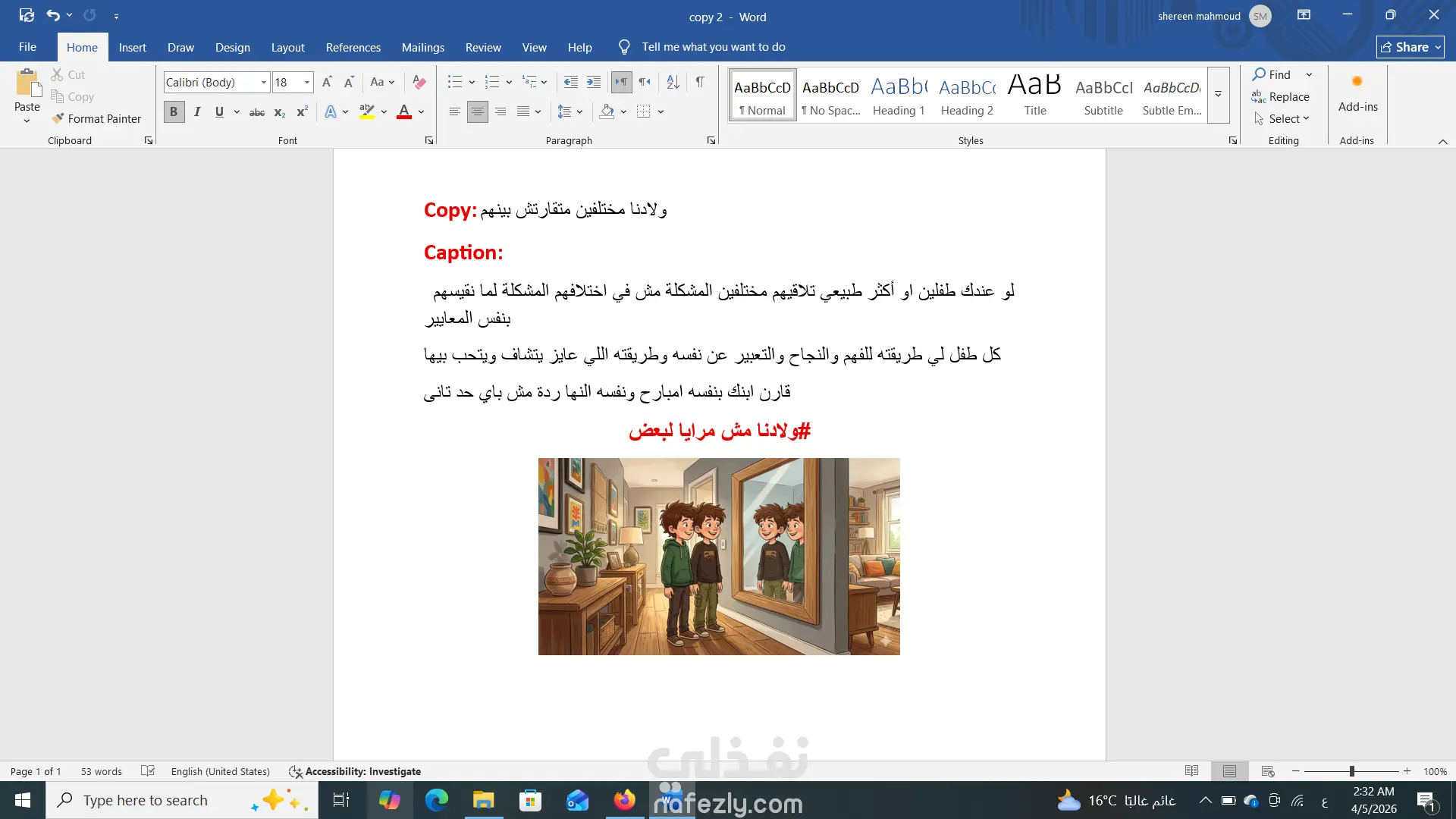Viewport: 1456px width, 819px height.
Task: Expand the Styles gallery more arrow
Action: [1218, 95]
